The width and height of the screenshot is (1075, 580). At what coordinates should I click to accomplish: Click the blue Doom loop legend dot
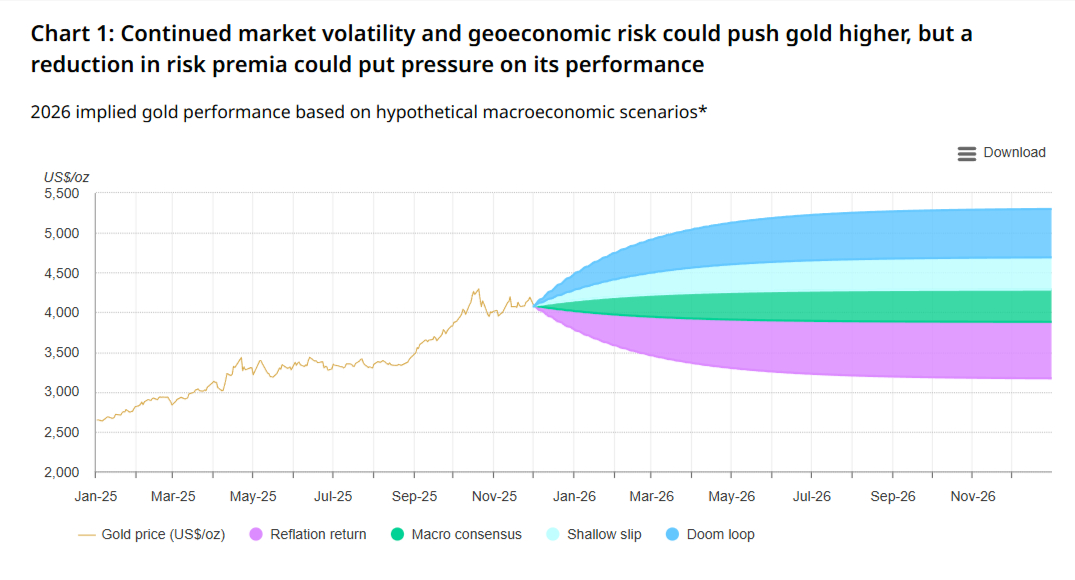coord(672,534)
